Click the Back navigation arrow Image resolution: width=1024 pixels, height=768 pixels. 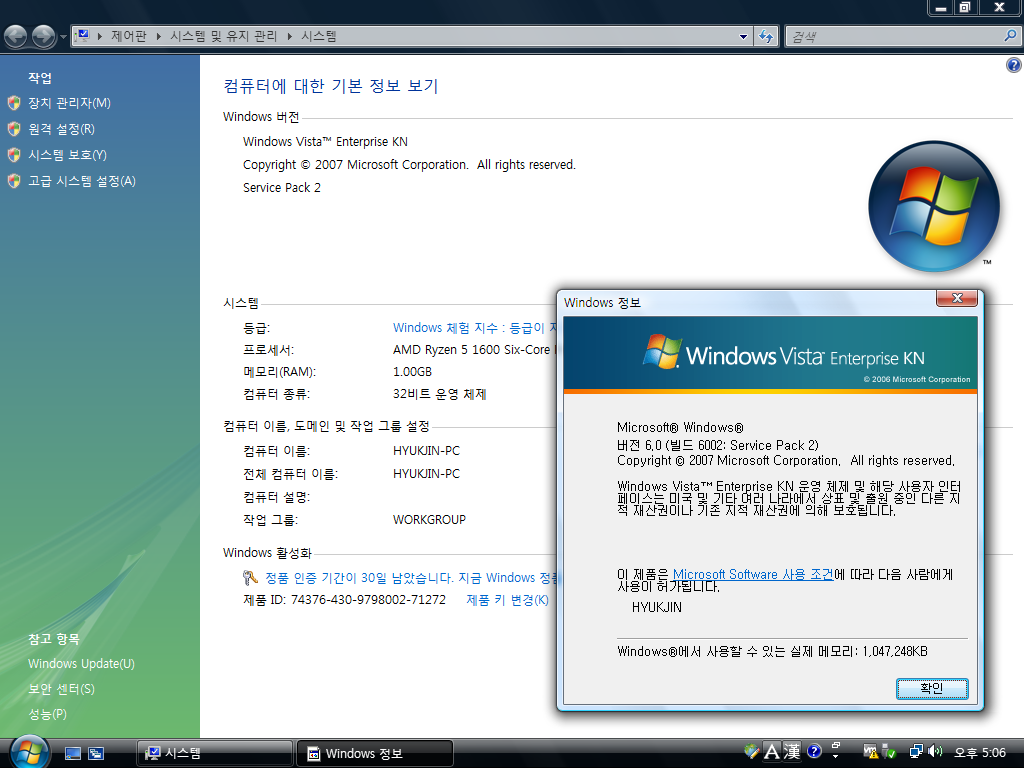[x=16, y=37]
